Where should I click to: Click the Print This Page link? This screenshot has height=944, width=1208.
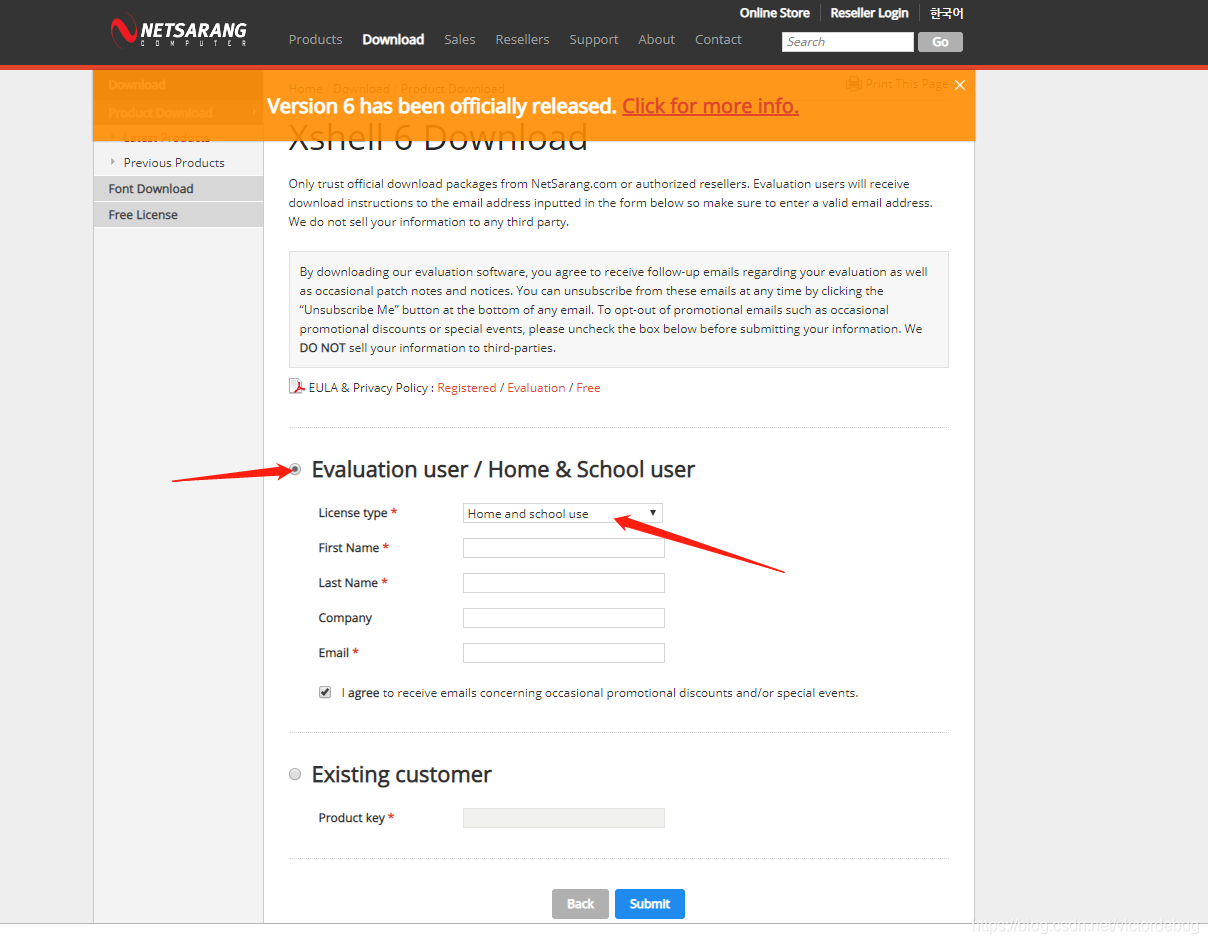point(897,84)
